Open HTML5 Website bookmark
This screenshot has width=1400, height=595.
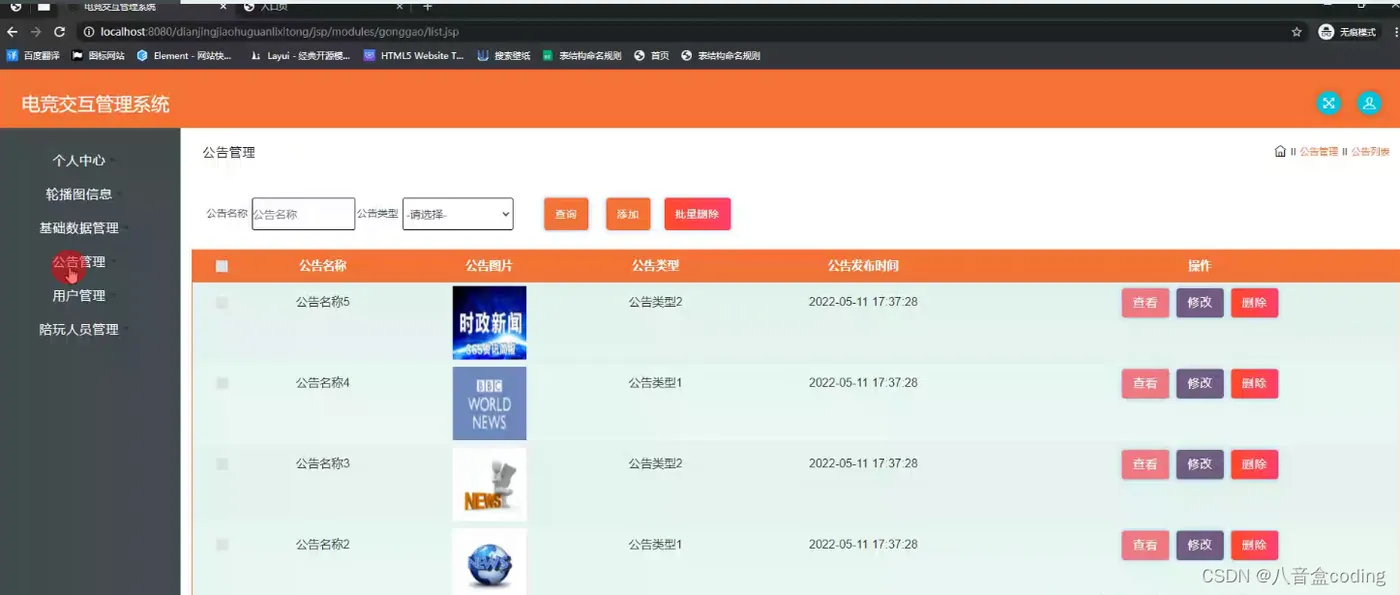(x=414, y=56)
